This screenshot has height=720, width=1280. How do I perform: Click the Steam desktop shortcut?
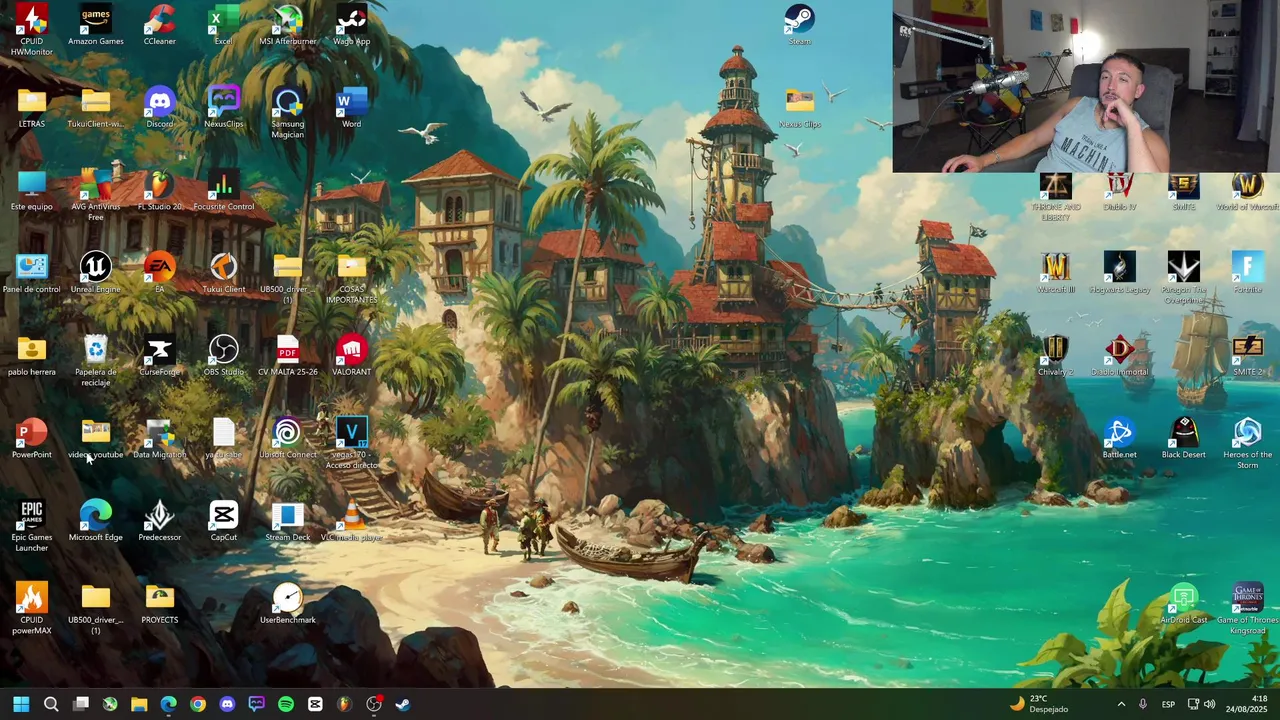pyautogui.click(x=799, y=26)
